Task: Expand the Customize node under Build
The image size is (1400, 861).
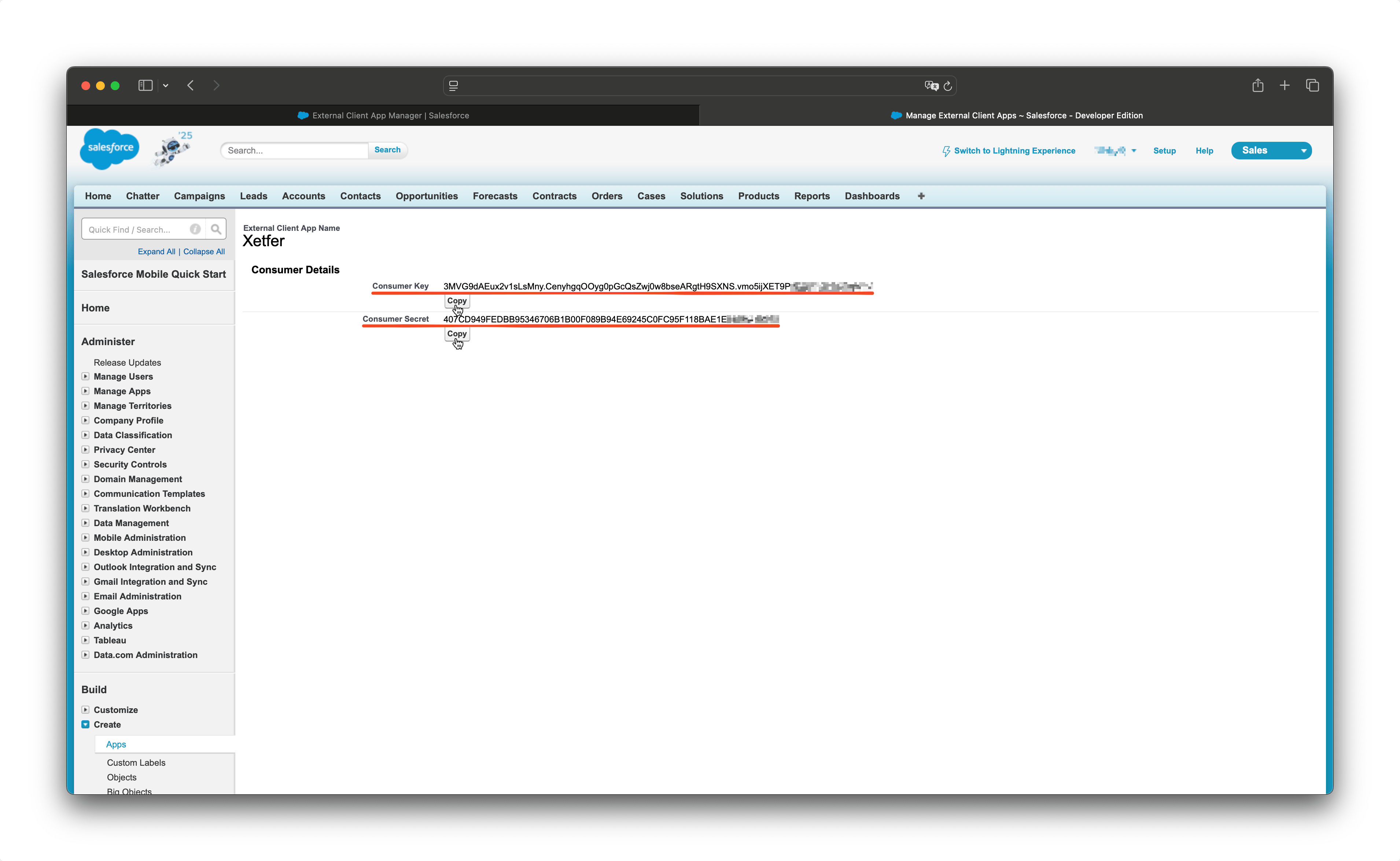Action: click(85, 710)
